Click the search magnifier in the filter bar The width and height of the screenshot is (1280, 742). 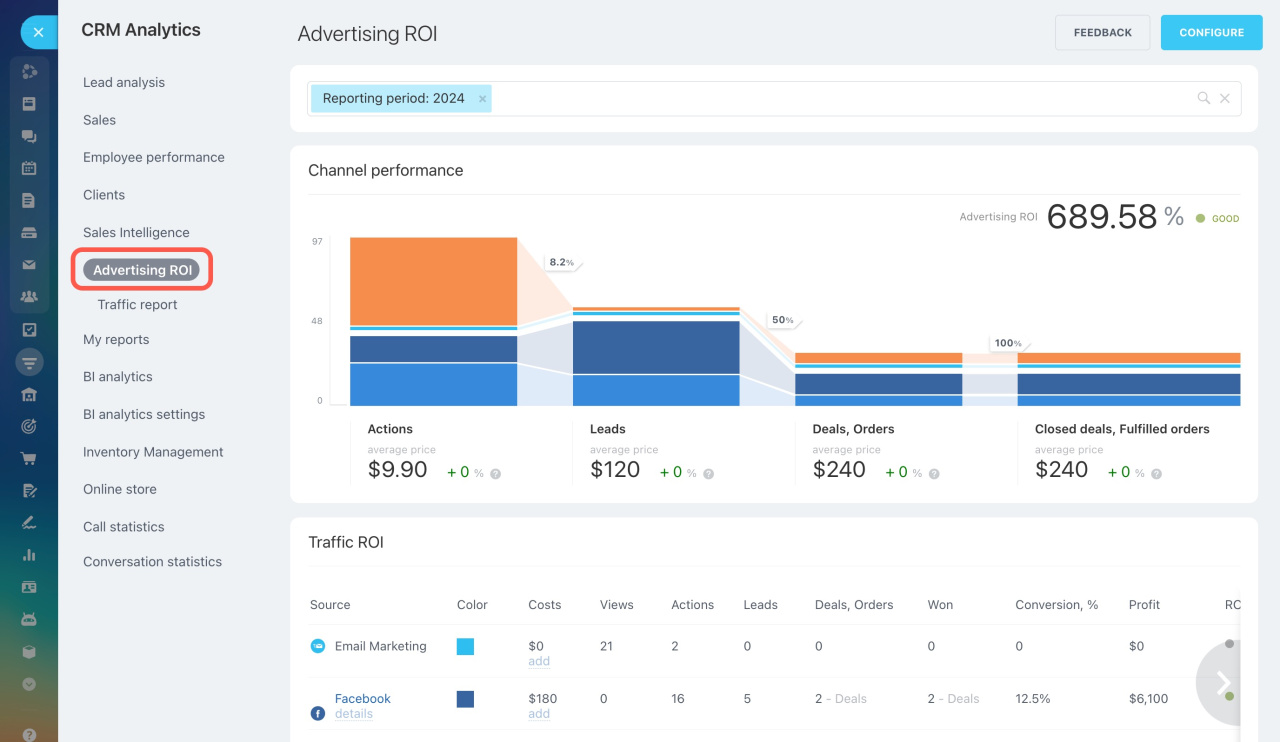pyautogui.click(x=1203, y=98)
